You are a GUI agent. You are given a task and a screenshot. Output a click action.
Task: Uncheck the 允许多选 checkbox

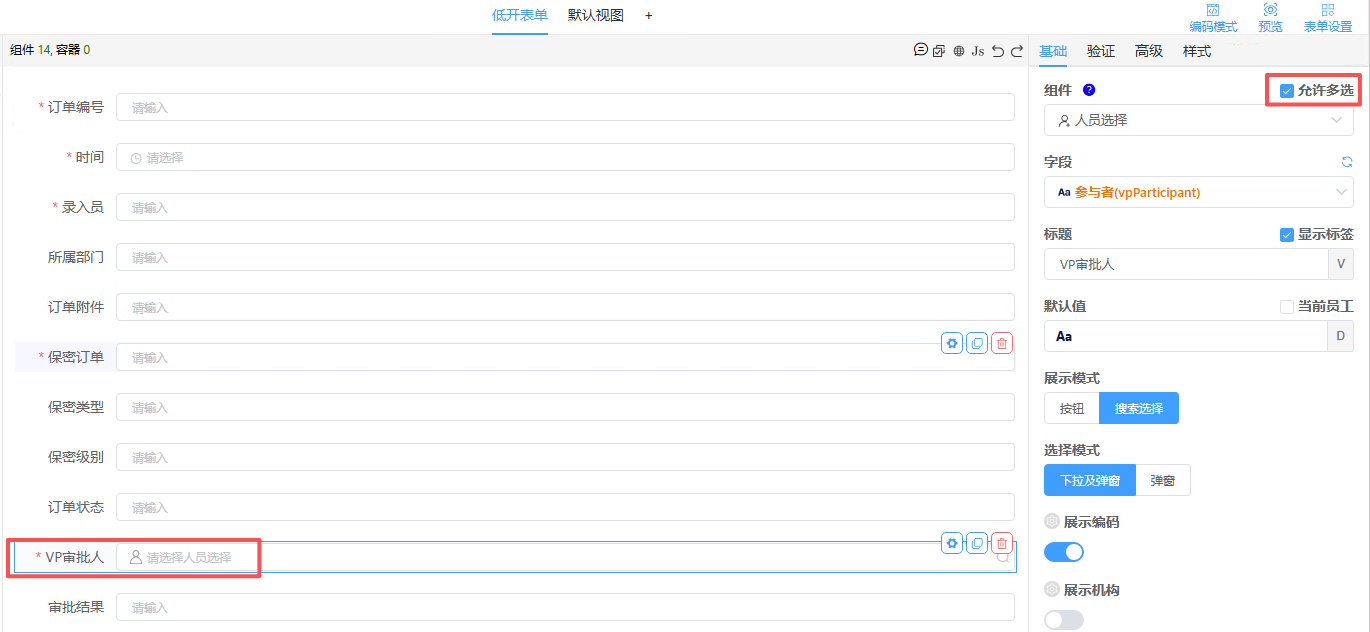pos(1287,90)
